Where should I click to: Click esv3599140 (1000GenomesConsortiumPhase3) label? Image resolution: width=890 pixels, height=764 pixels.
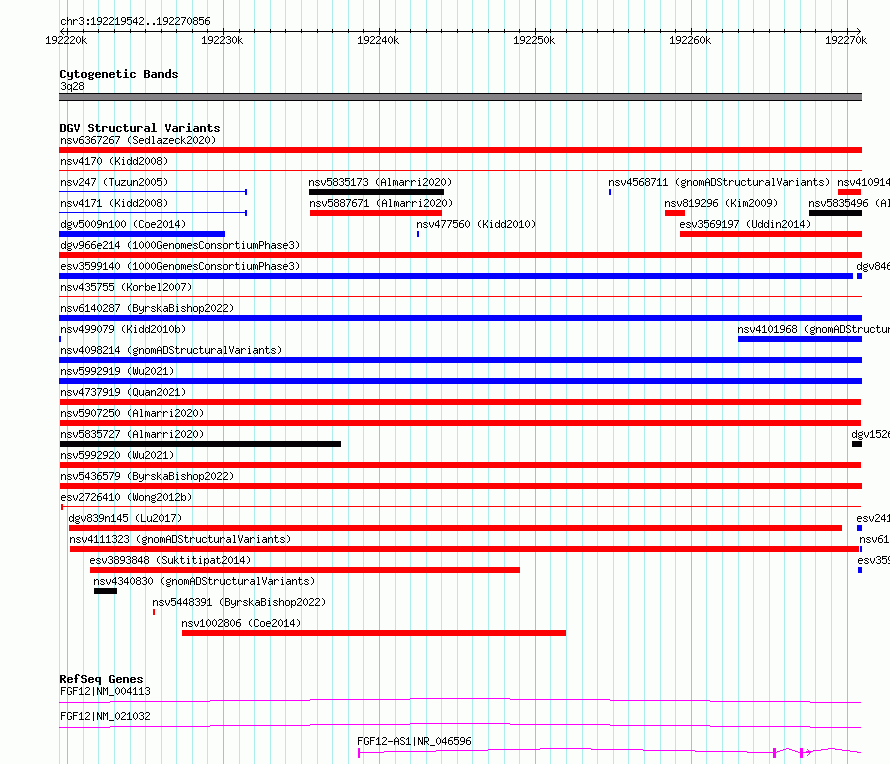pos(180,266)
